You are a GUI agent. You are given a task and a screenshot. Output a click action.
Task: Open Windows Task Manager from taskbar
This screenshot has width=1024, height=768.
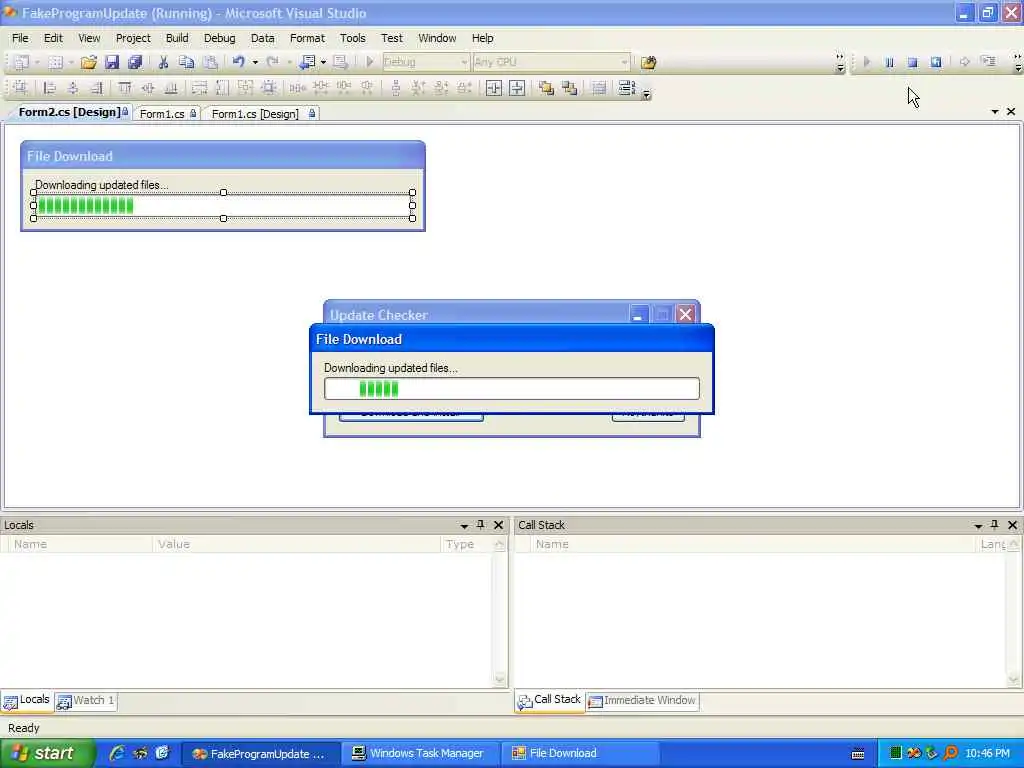(x=420, y=753)
